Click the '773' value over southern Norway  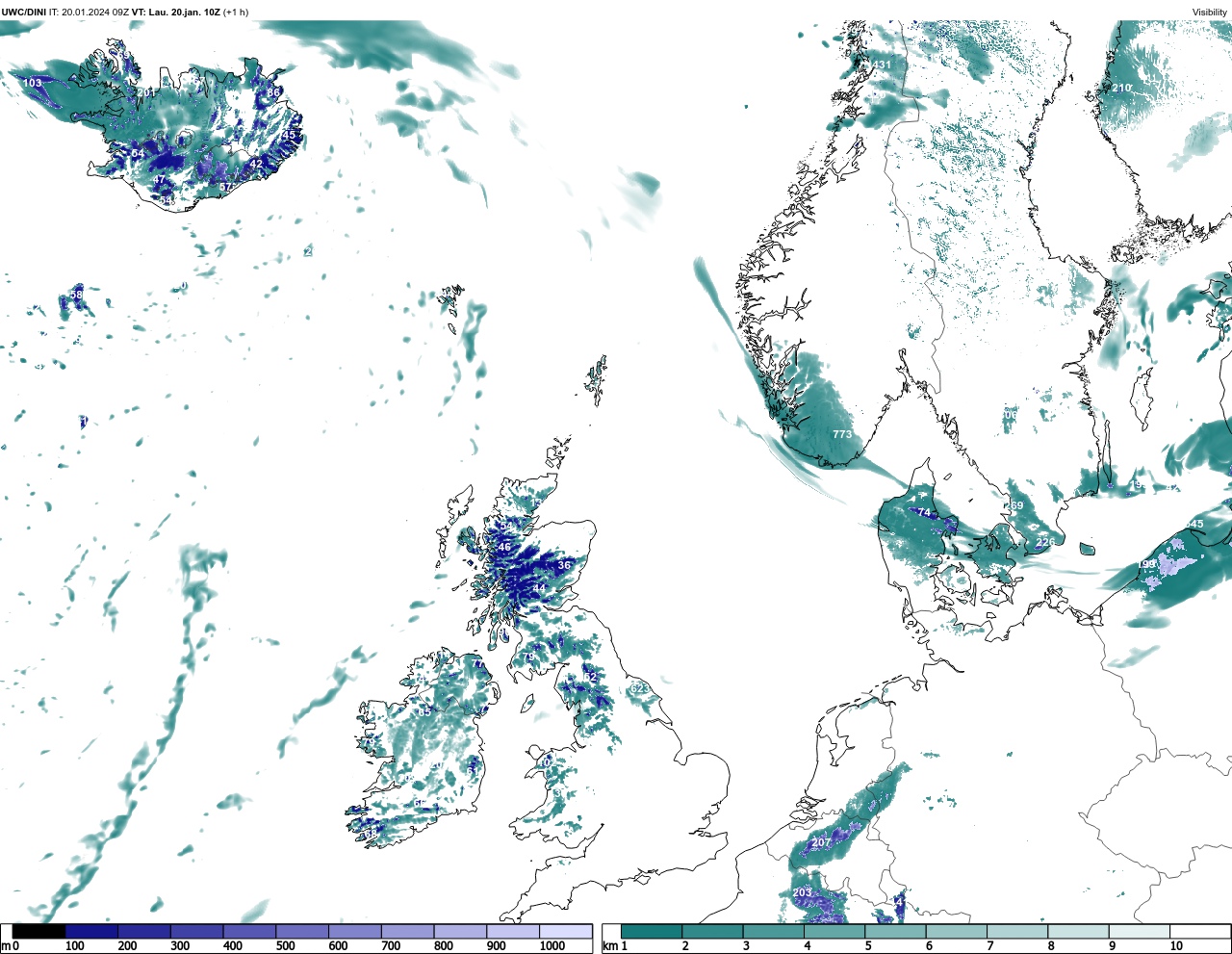click(x=842, y=434)
